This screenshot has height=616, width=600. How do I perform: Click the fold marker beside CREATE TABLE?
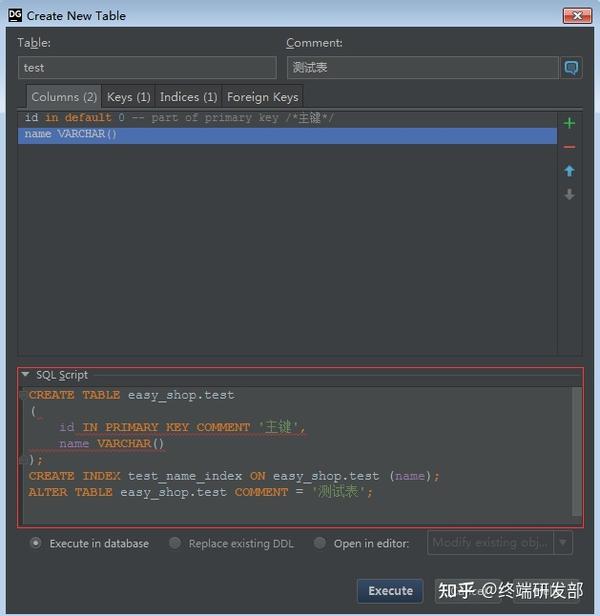(x=23, y=395)
